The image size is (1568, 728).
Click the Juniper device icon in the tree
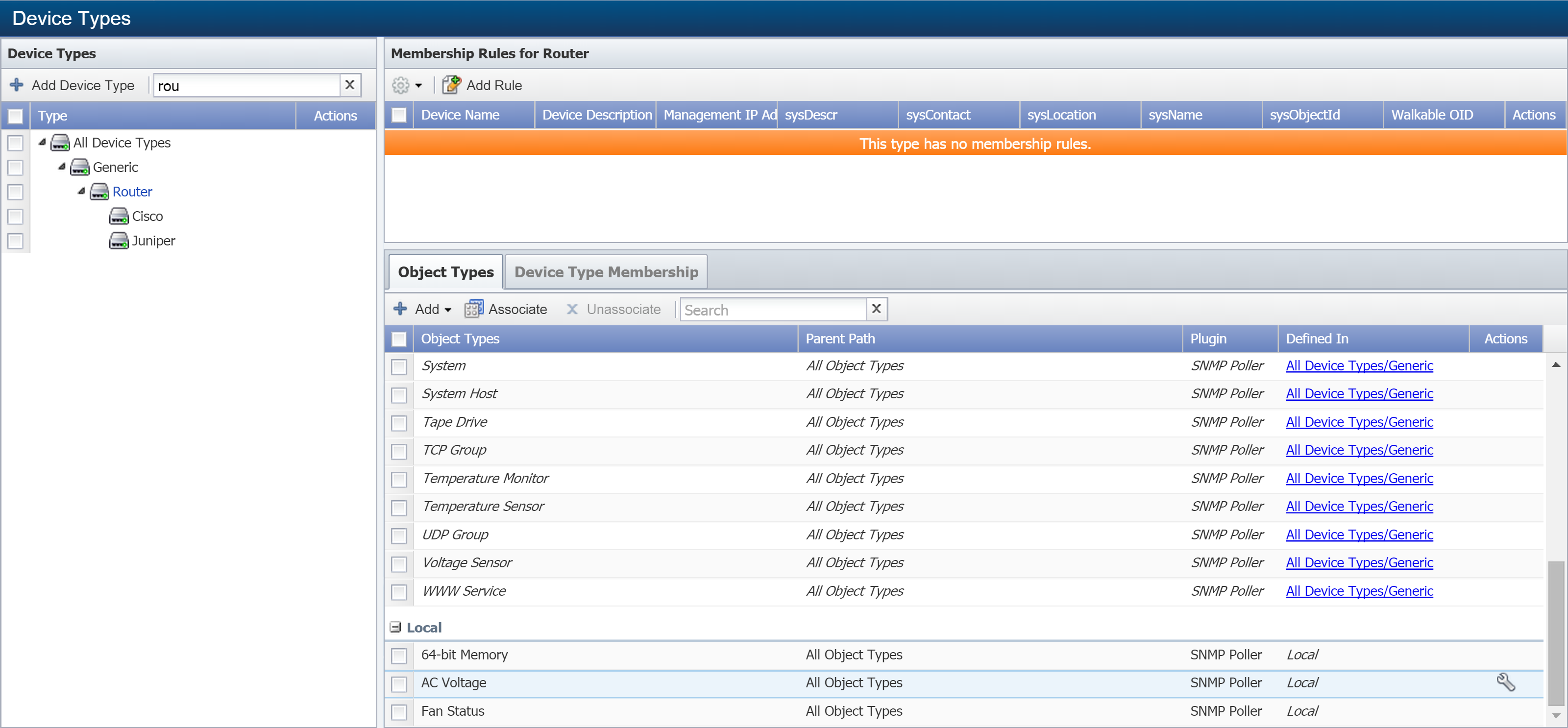(119, 241)
